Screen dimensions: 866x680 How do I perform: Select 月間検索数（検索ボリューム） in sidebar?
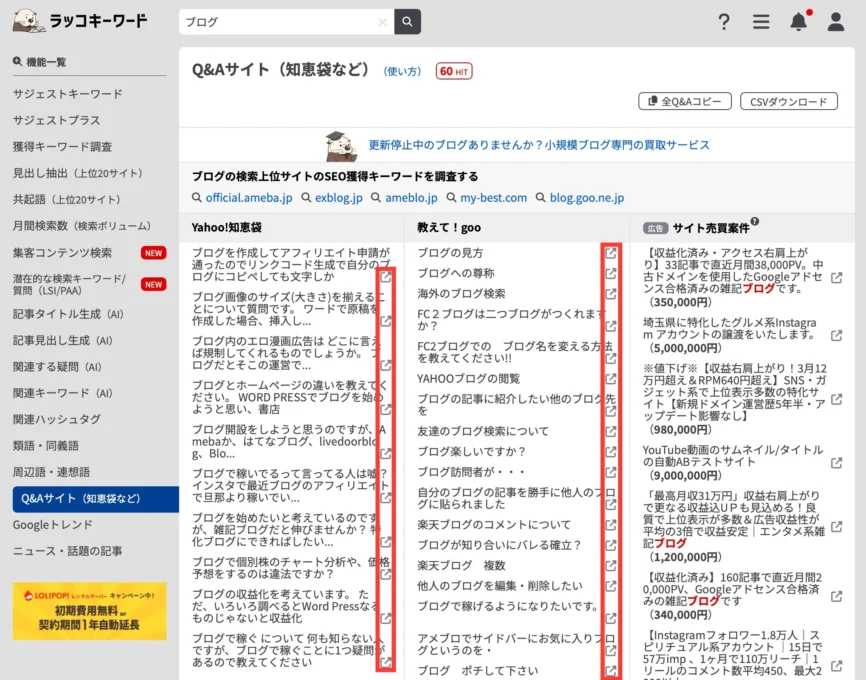click(x=82, y=226)
